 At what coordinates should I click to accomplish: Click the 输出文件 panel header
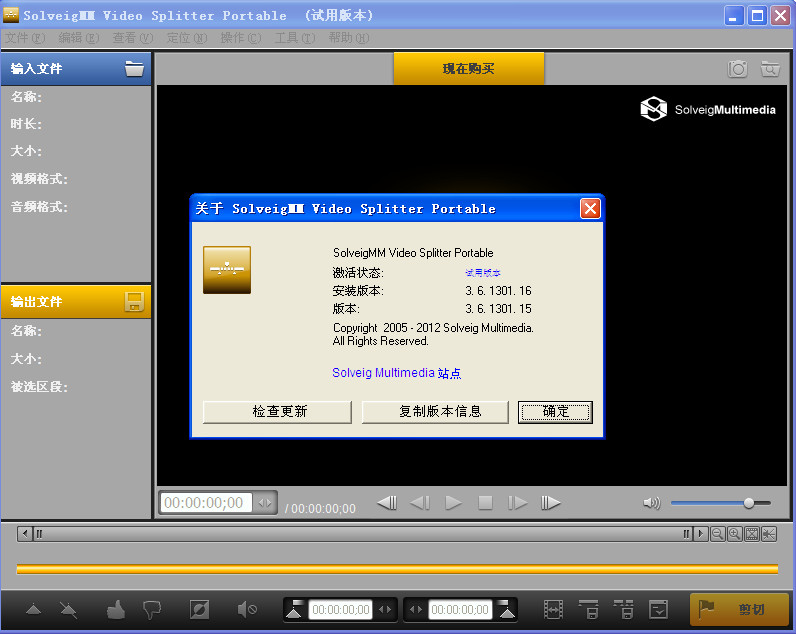76,302
